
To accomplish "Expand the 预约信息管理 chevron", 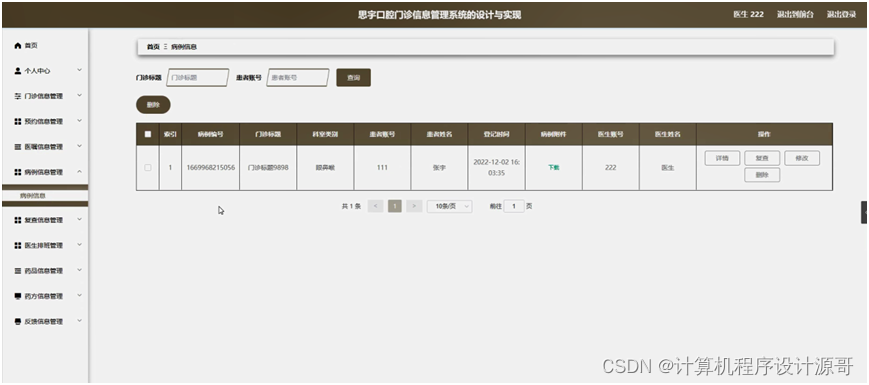I will pos(79,121).
